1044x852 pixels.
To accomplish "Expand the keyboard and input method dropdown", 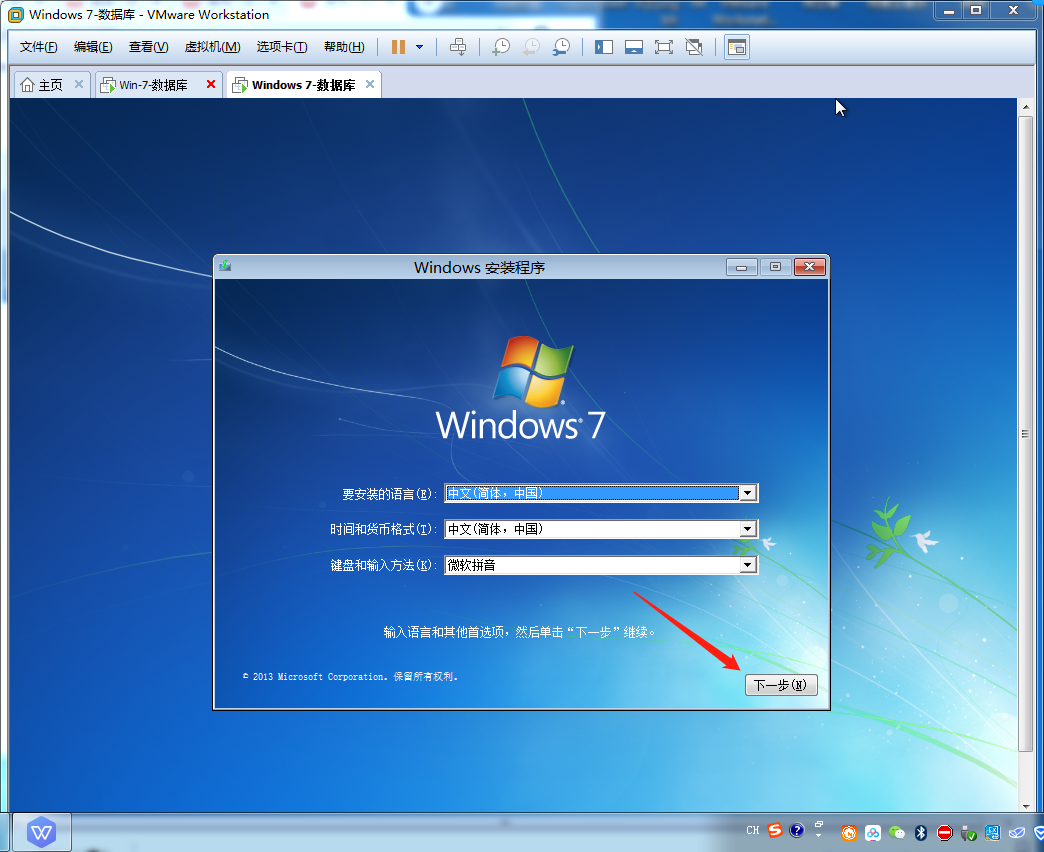I will click(x=747, y=565).
